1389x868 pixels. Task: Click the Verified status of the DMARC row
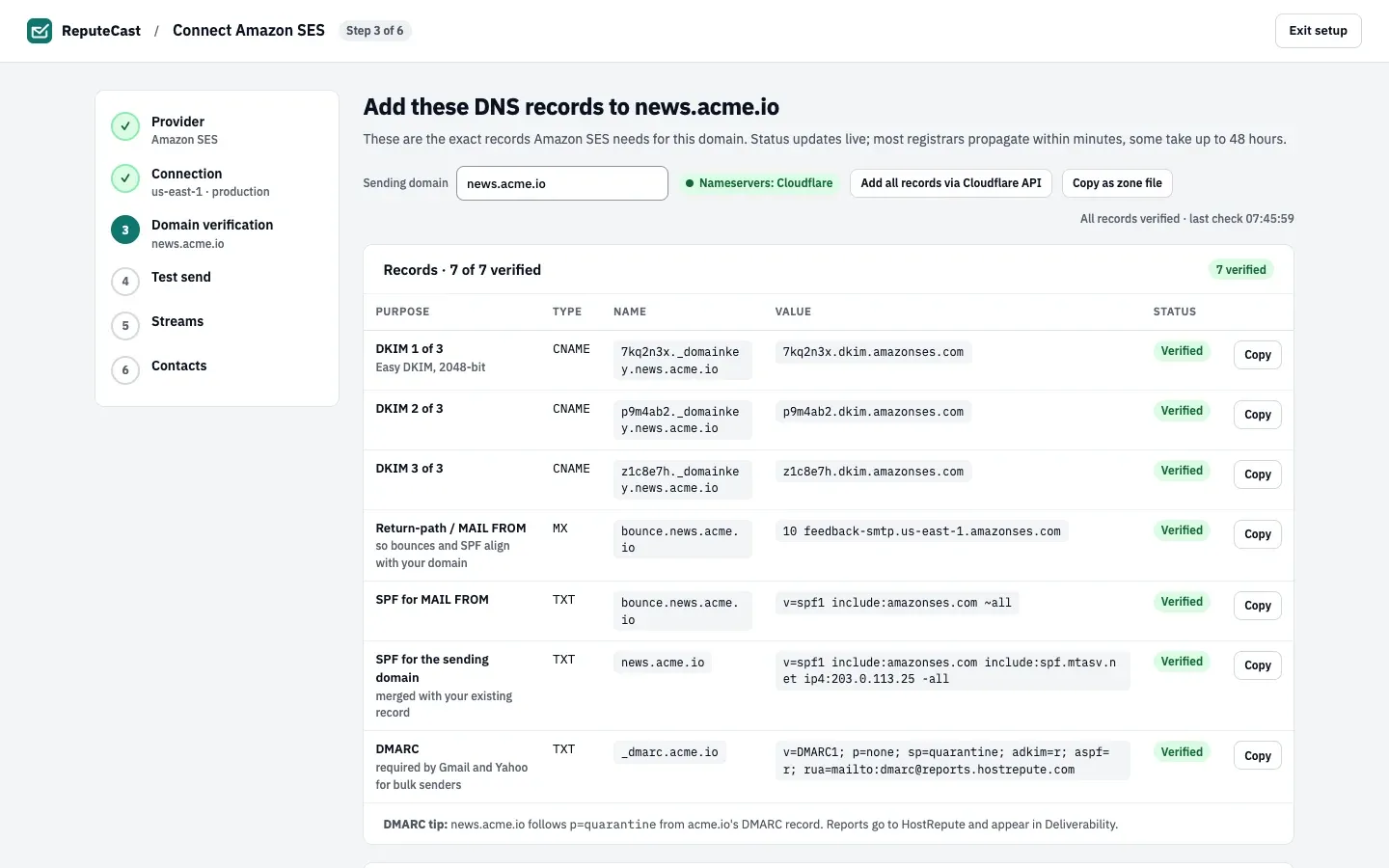coord(1182,752)
